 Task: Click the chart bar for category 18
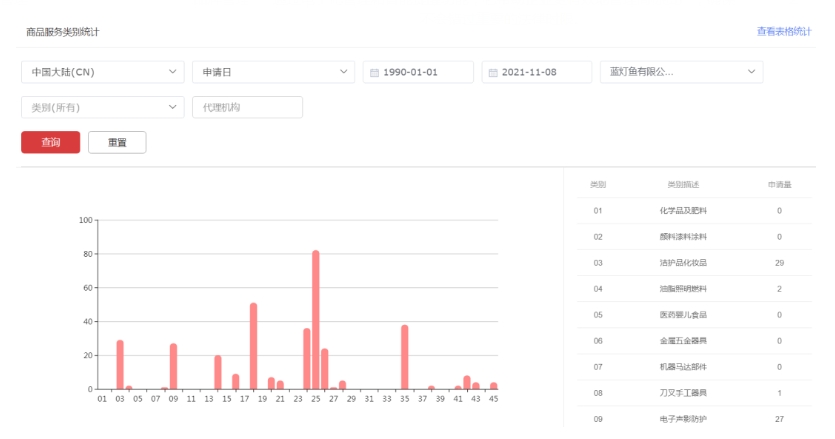tap(254, 346)
